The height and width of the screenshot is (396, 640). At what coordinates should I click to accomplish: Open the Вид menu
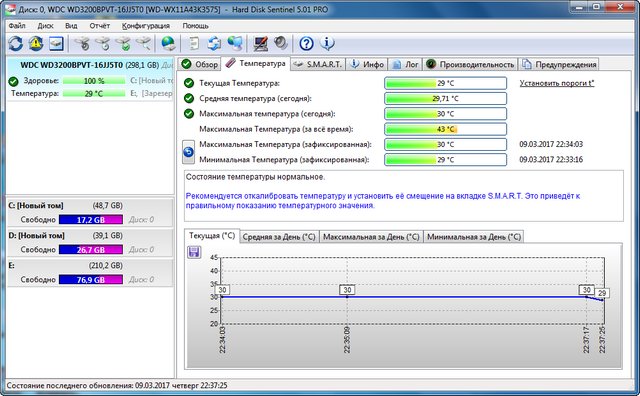pos(71,26)
